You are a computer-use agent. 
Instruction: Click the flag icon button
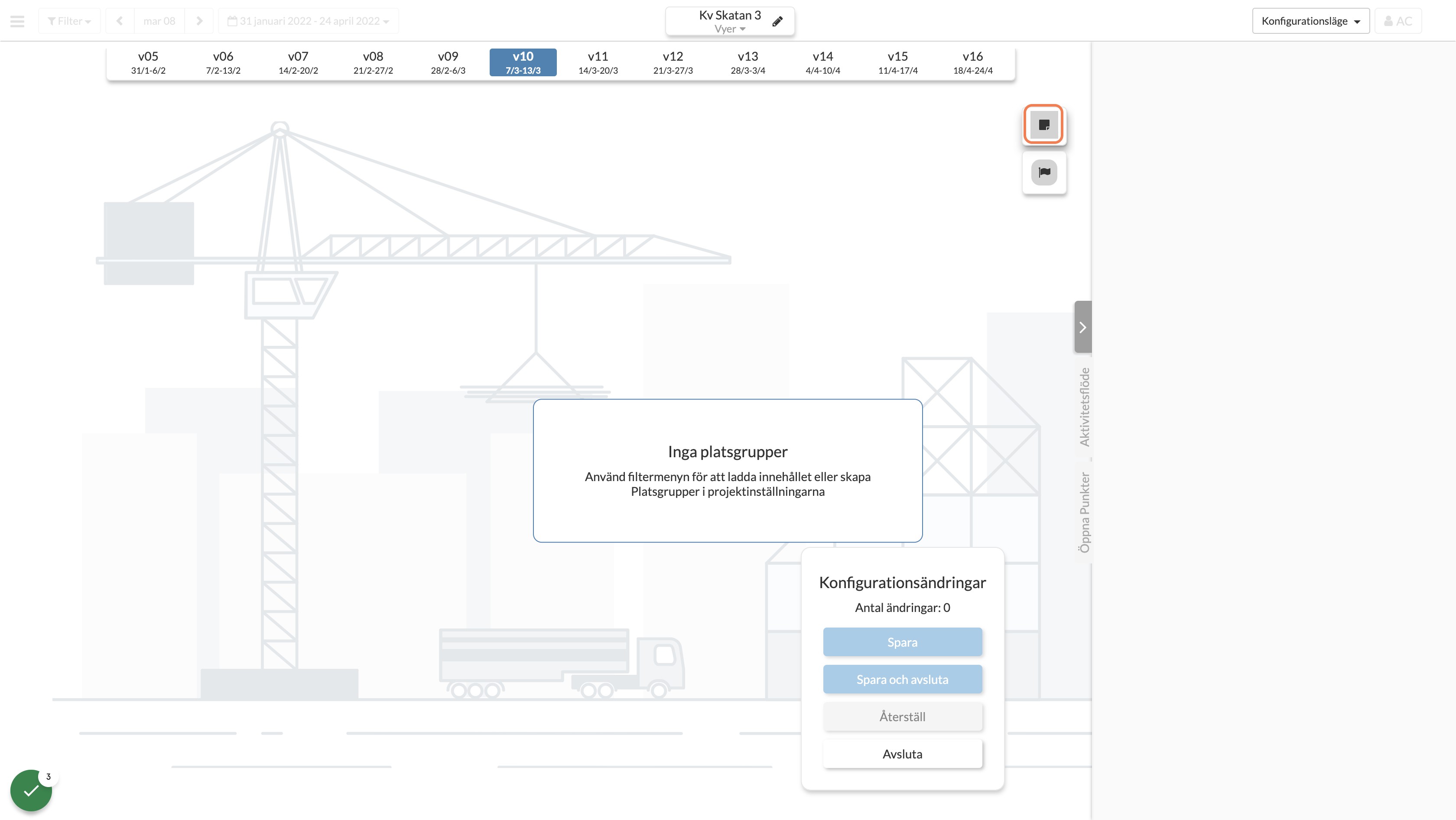tap(1044, 172)
